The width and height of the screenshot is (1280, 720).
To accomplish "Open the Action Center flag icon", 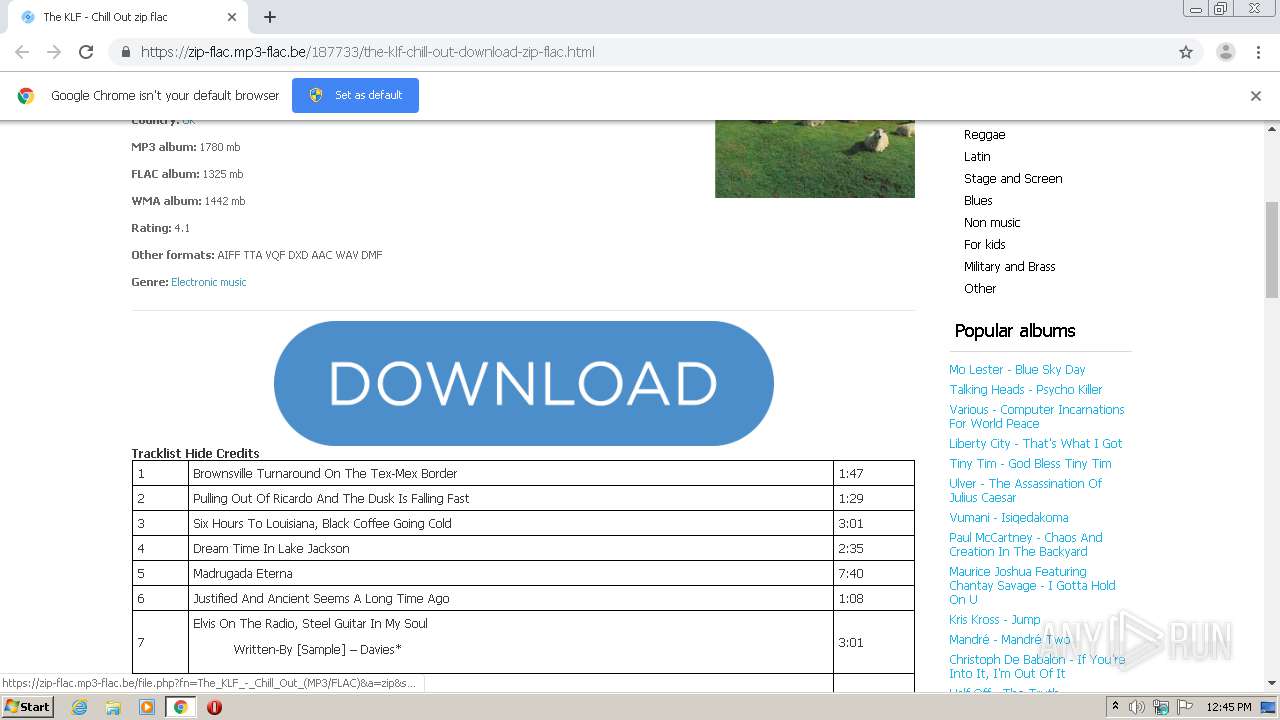I will (x=1183, y=707).
